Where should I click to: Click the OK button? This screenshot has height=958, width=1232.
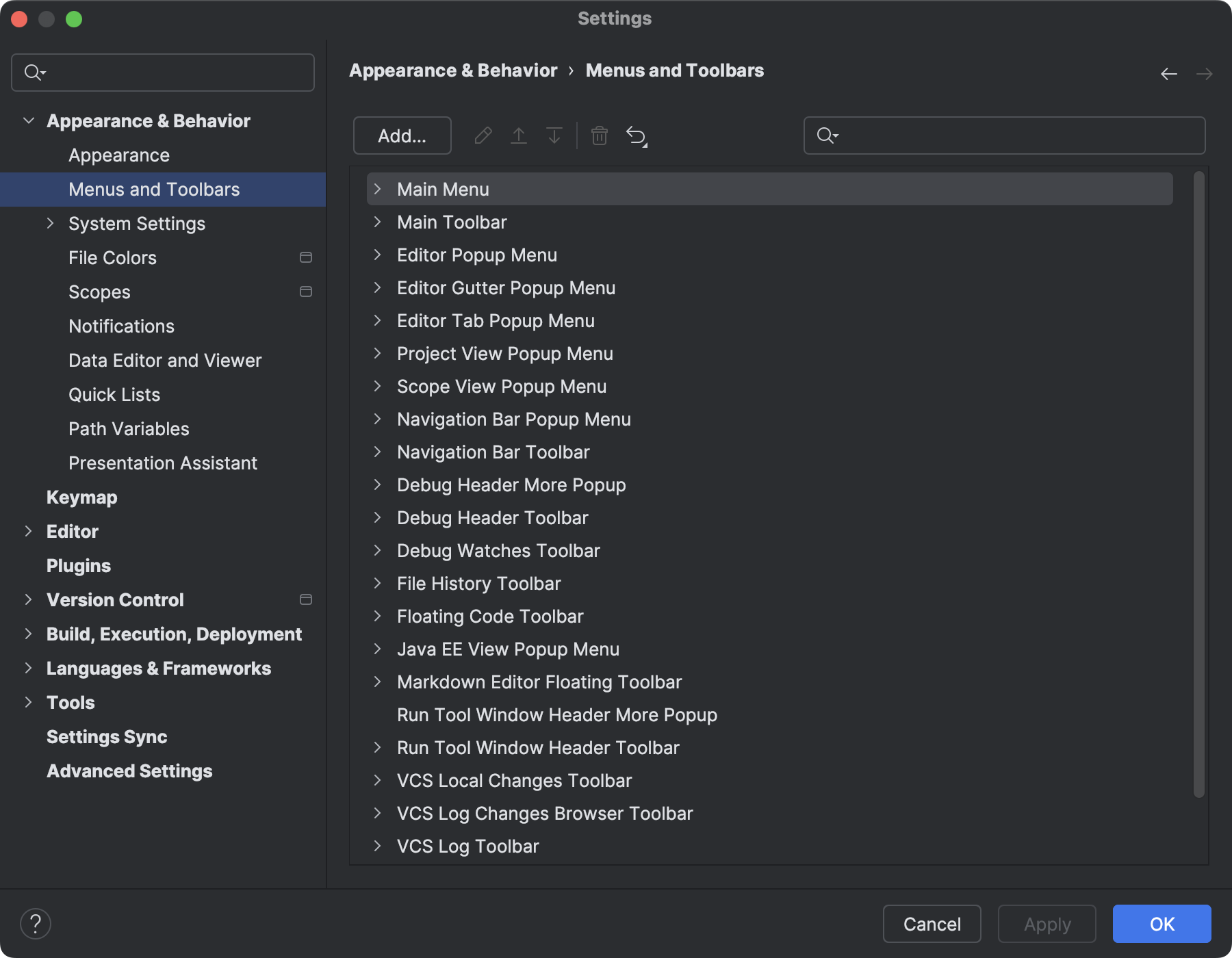click(x=1162, y=924)
